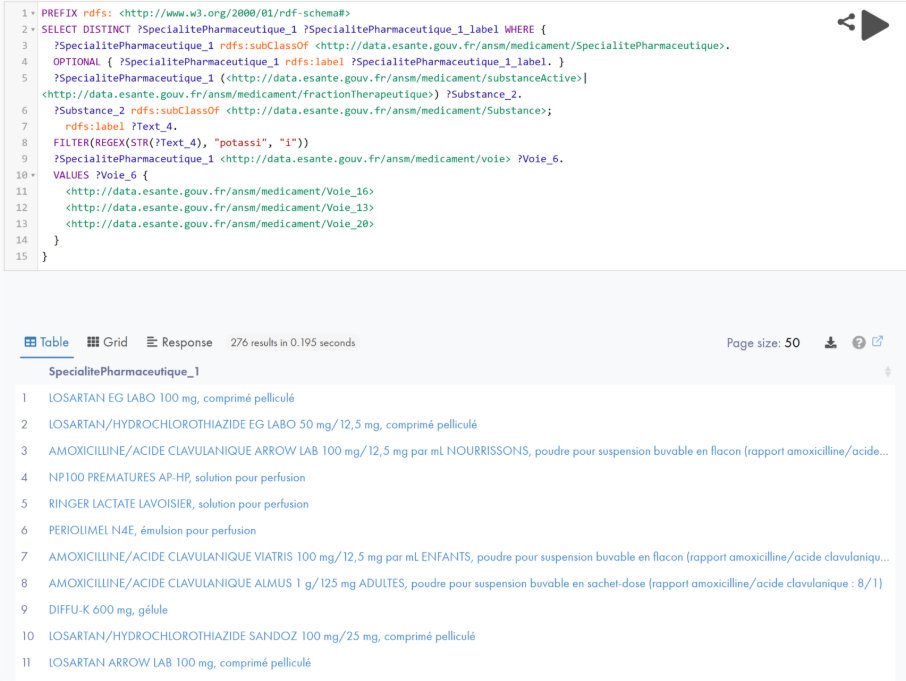This screenshot has width=906, height=681.
Task: Switch to the Table results tab
Action: click(x=47, y=342)
